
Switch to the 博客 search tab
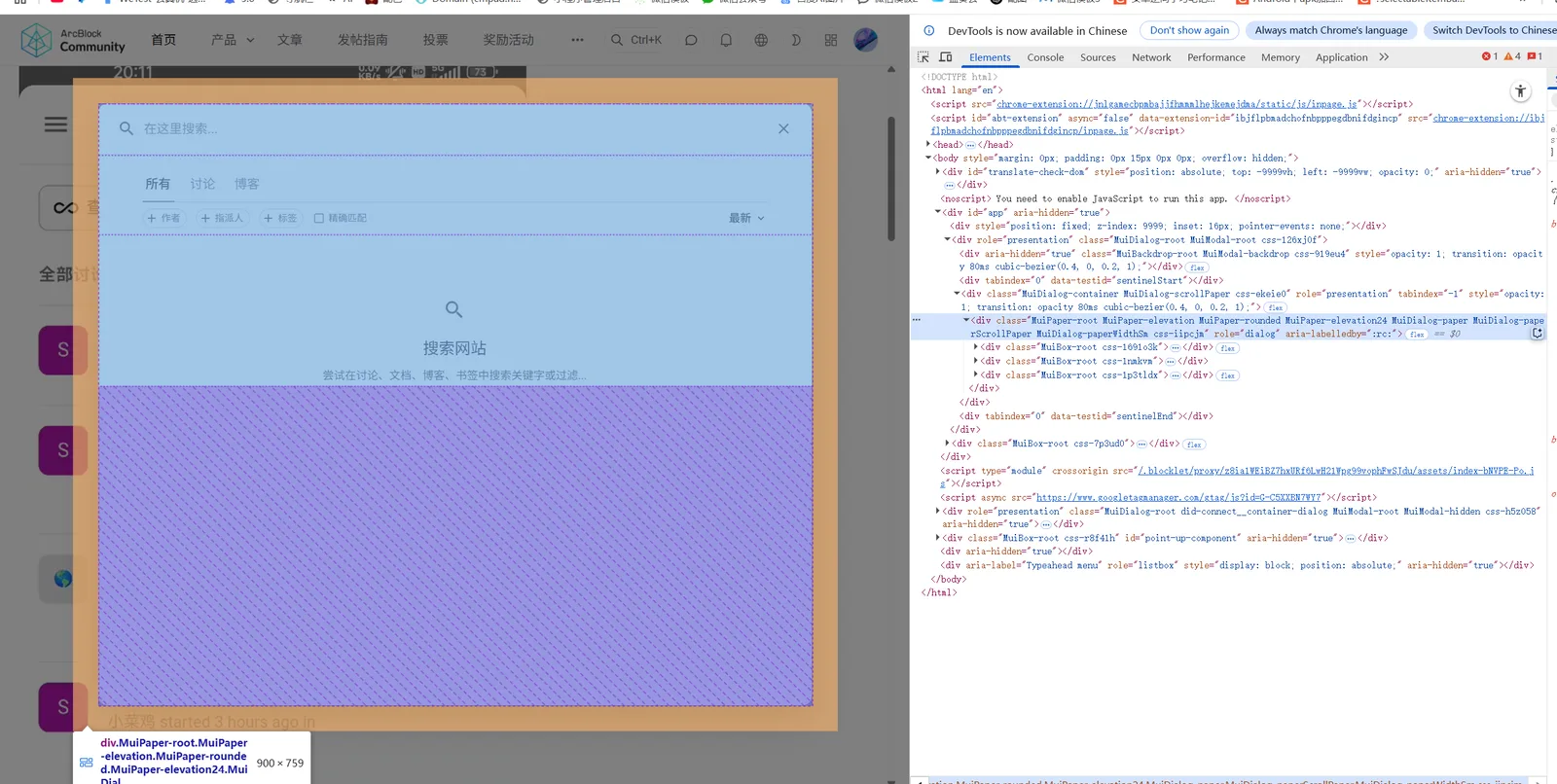(247, 184)
